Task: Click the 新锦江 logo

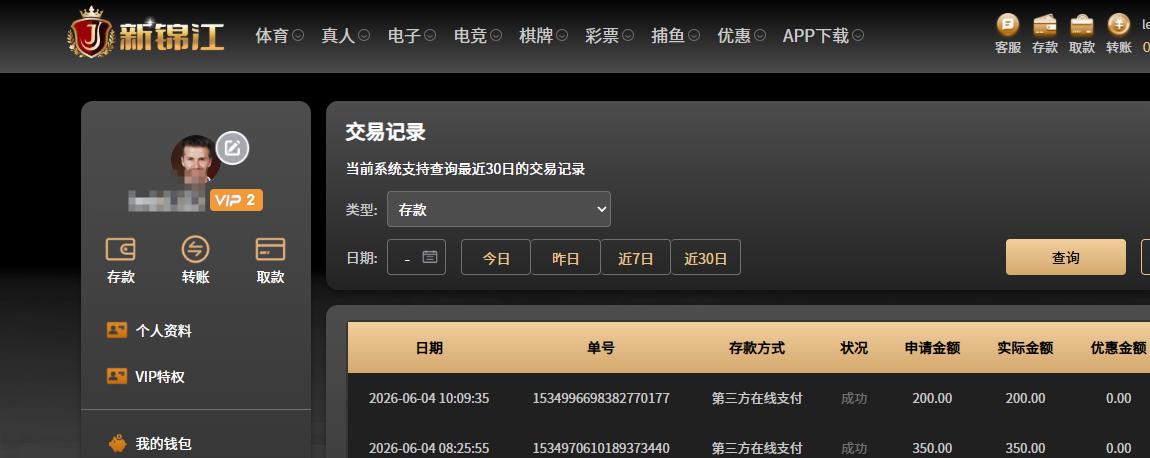Action: pos(147,33)
